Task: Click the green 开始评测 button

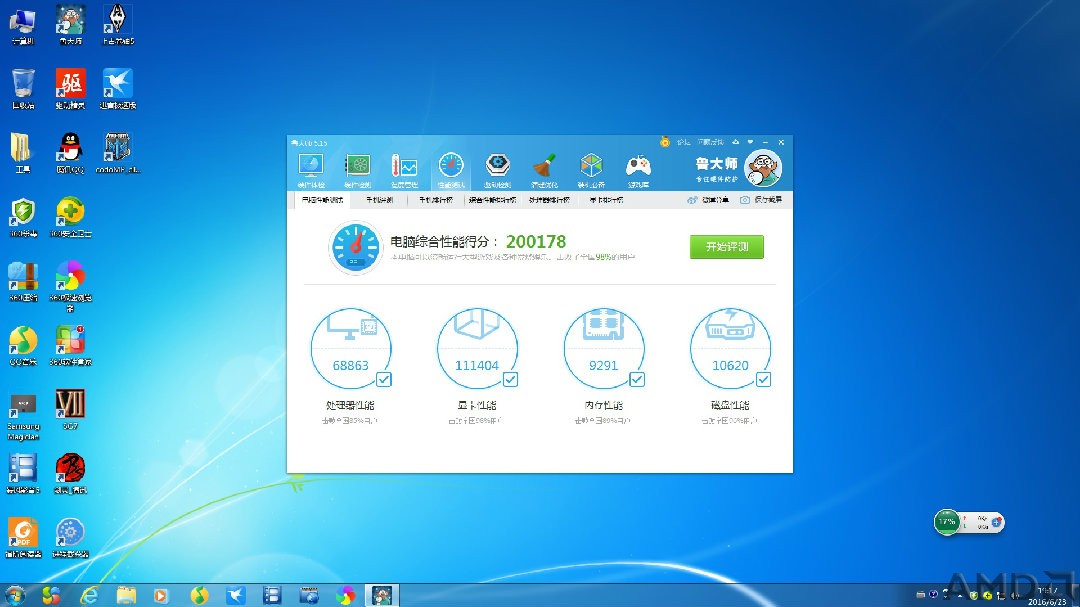Action: click(x=727, y=247)
